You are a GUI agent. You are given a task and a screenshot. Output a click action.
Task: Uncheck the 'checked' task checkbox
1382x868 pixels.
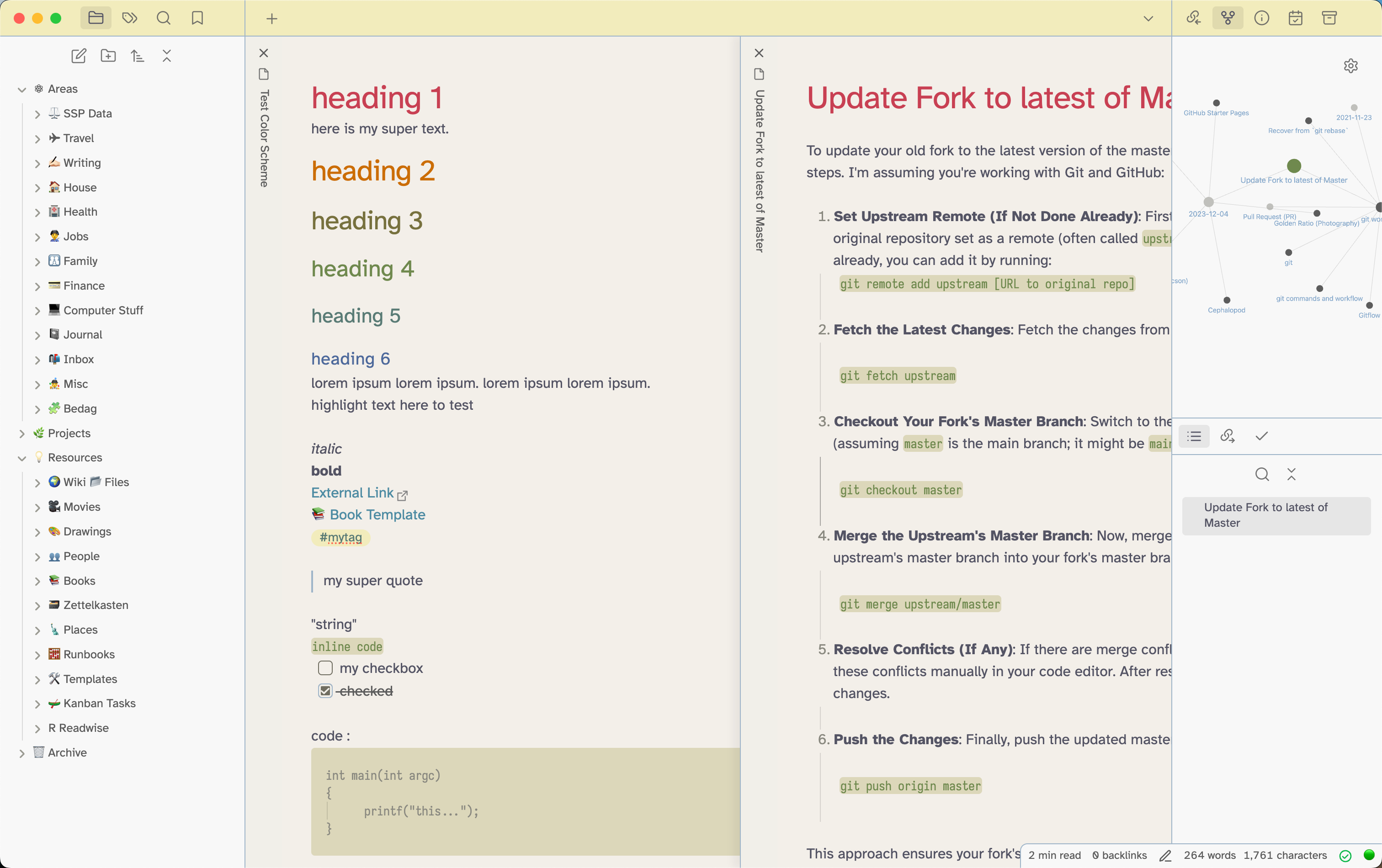(325, 691)
